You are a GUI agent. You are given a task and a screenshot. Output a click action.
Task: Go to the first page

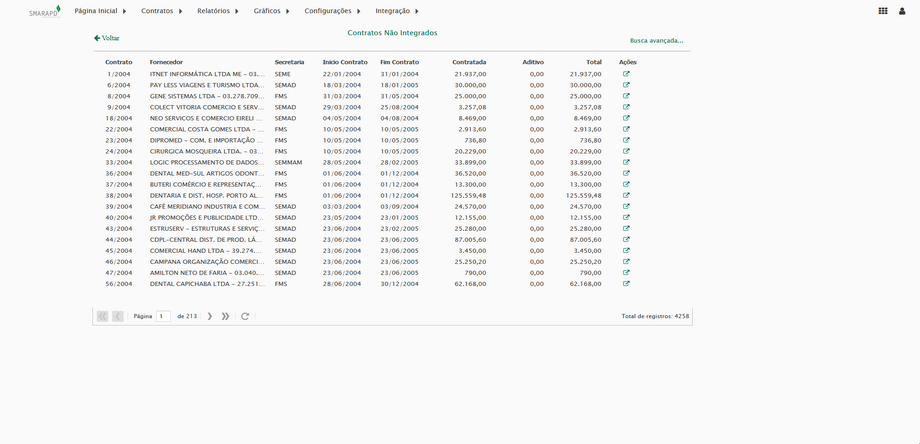point(103,316)
